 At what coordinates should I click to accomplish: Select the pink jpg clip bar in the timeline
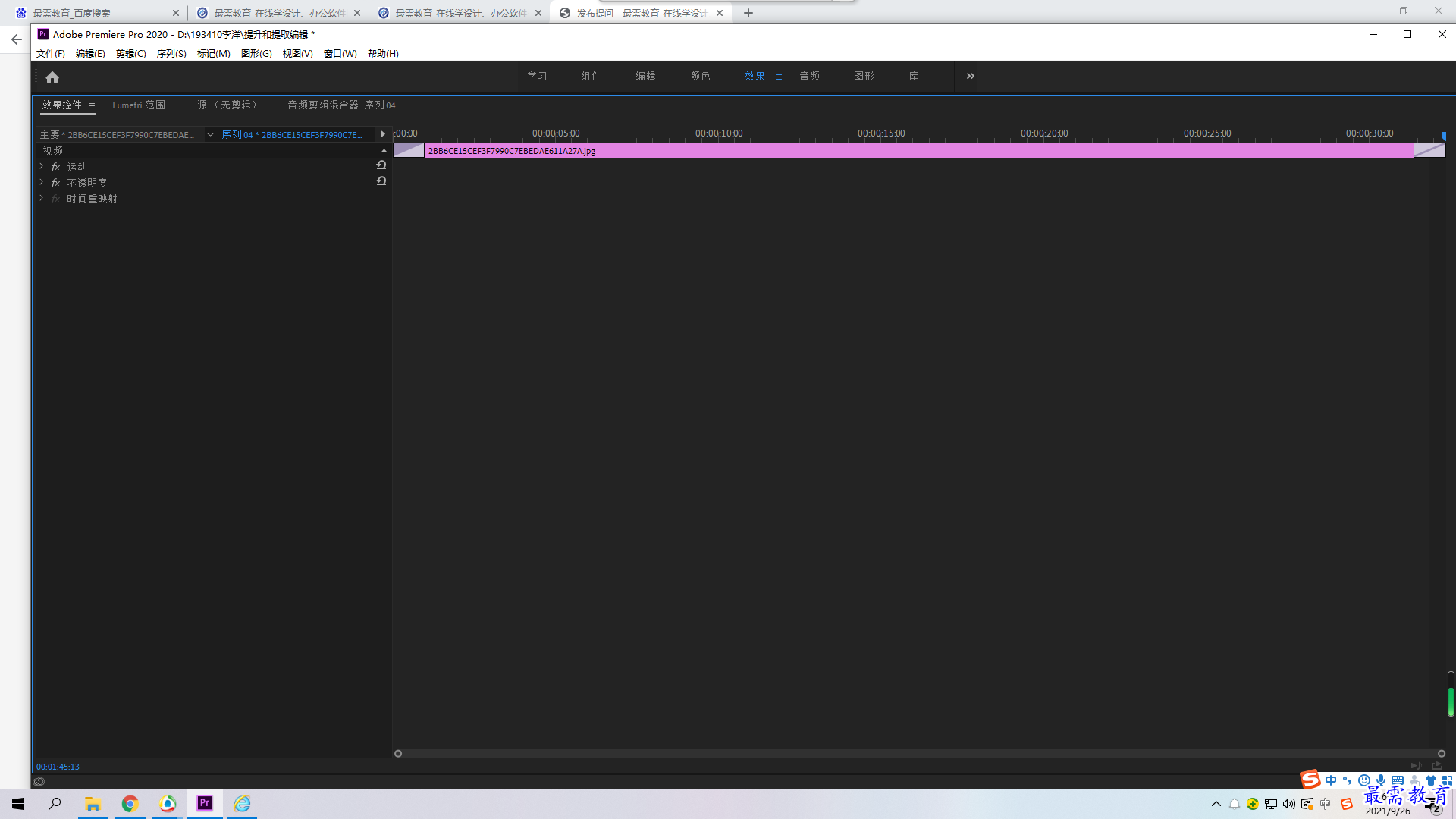919,151
